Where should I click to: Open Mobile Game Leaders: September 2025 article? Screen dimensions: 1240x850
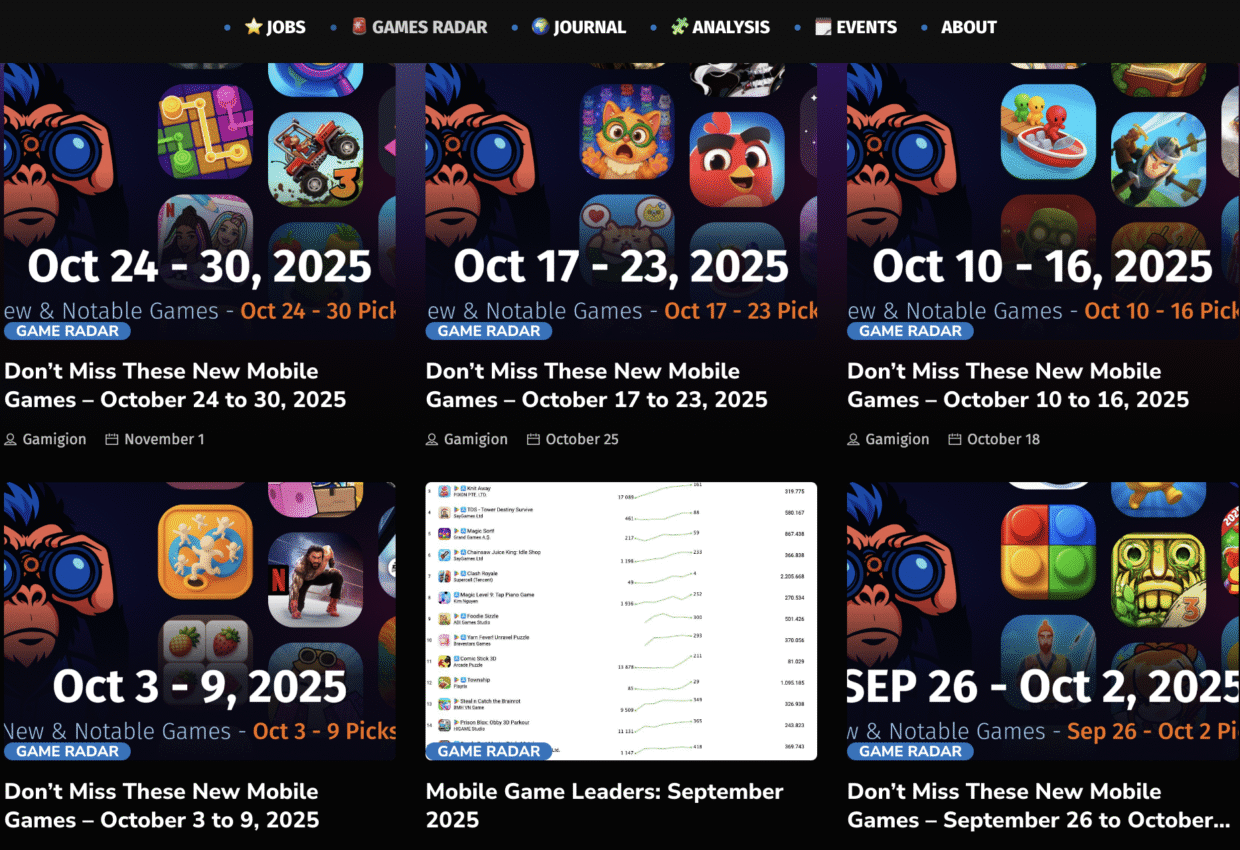pos(605,805)
